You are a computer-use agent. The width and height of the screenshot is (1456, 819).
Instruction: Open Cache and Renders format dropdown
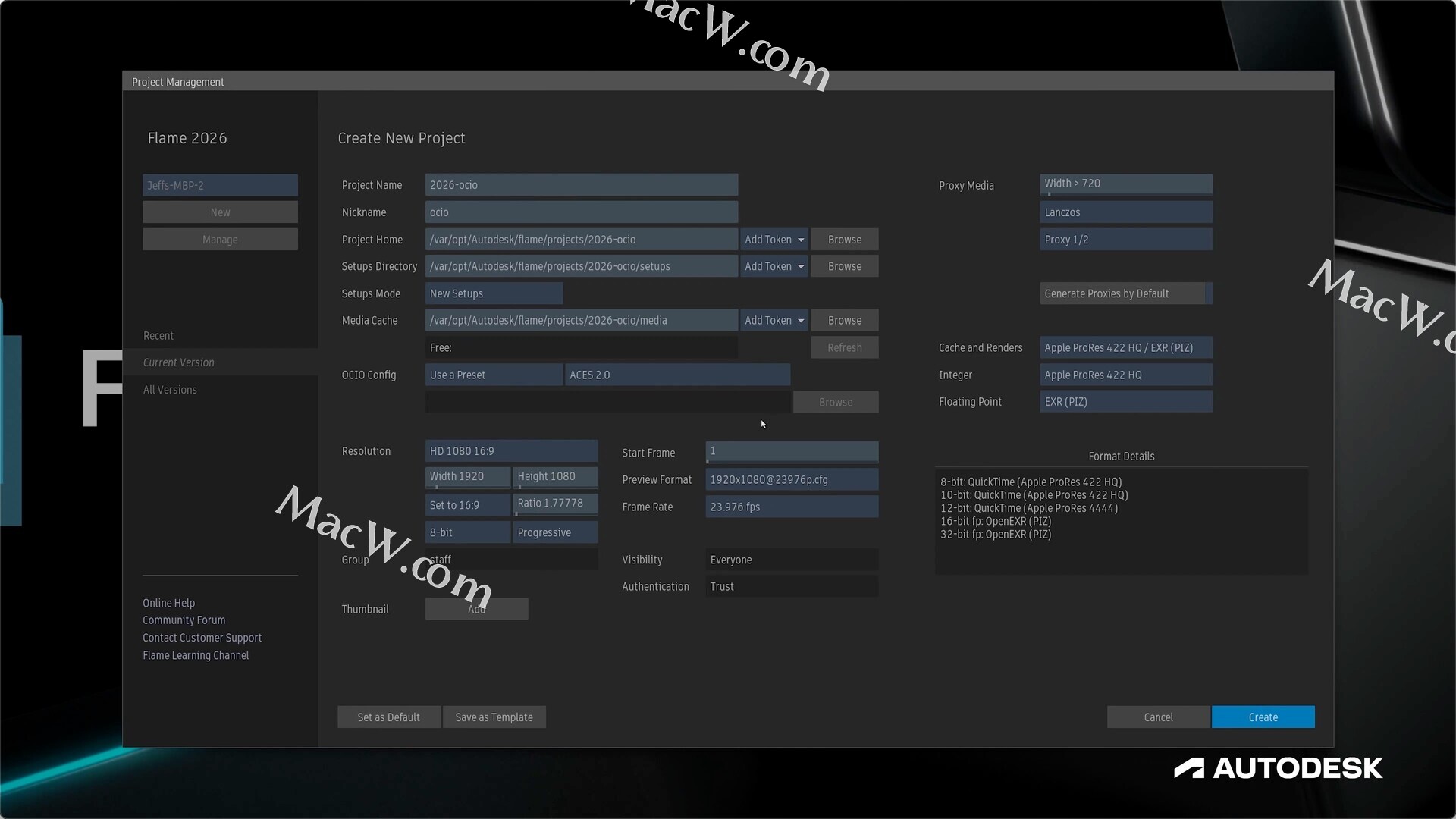click(x=1126, y=347)
